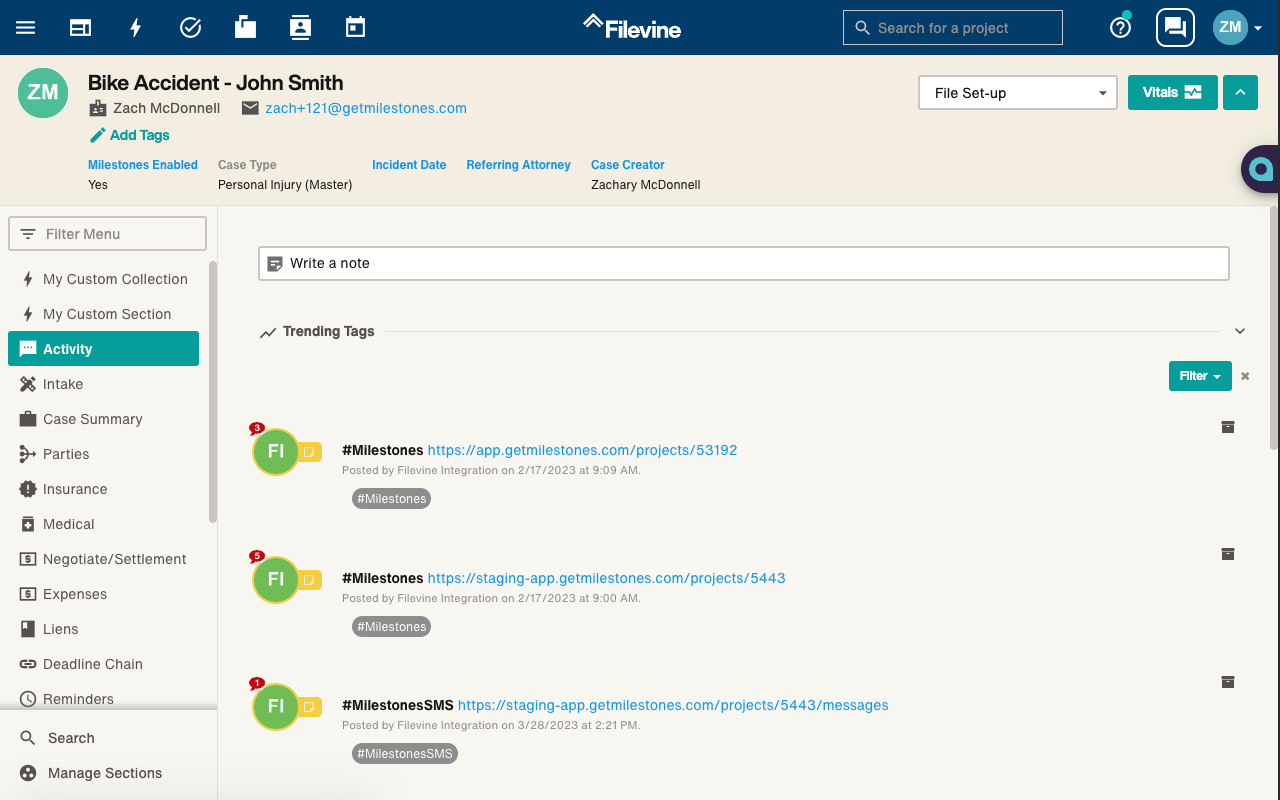
Task: Open the staging-app projects/5443 link
Action: coord(606,578)
